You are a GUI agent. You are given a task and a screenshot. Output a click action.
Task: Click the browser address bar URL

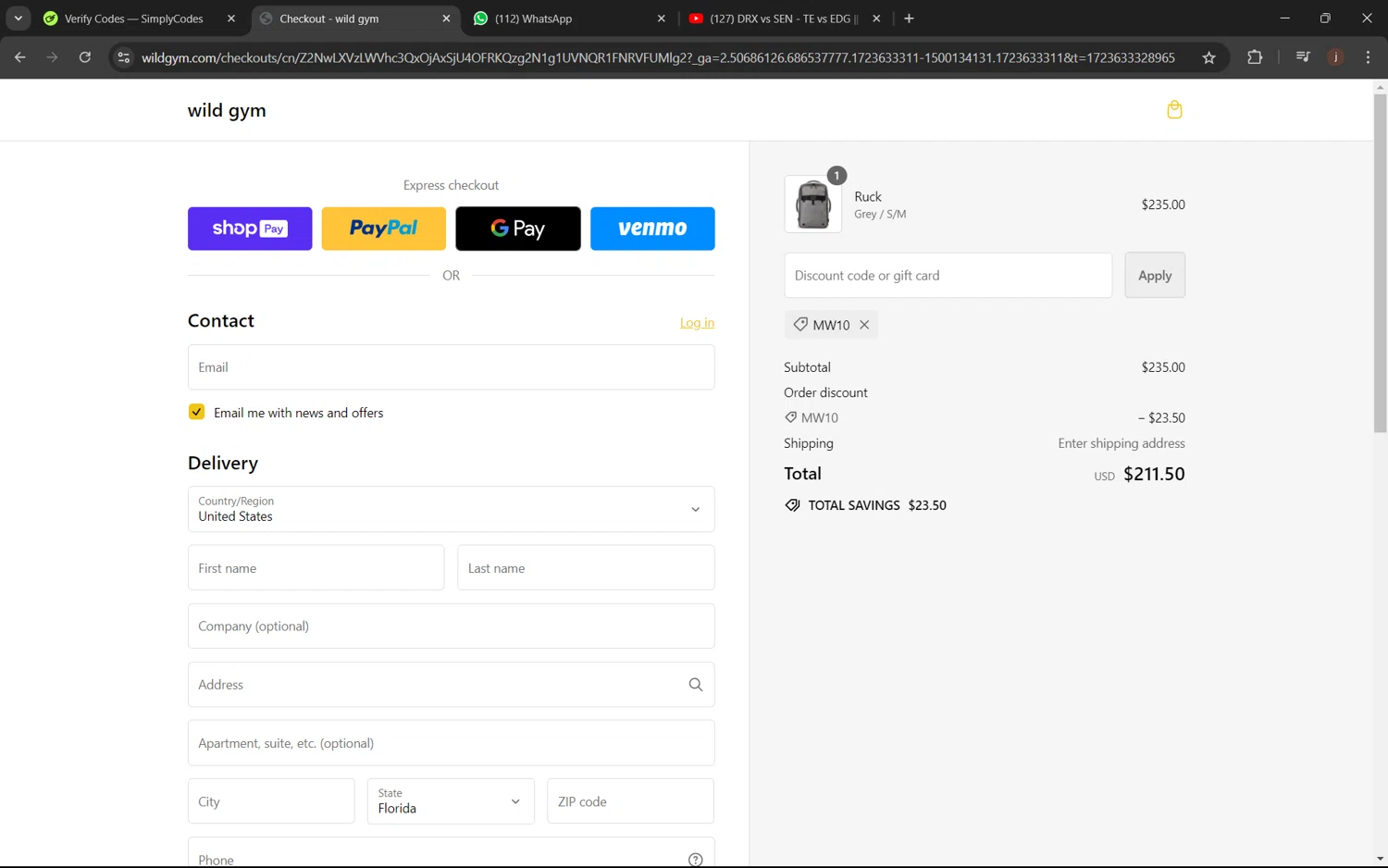(x=658, y=57)
